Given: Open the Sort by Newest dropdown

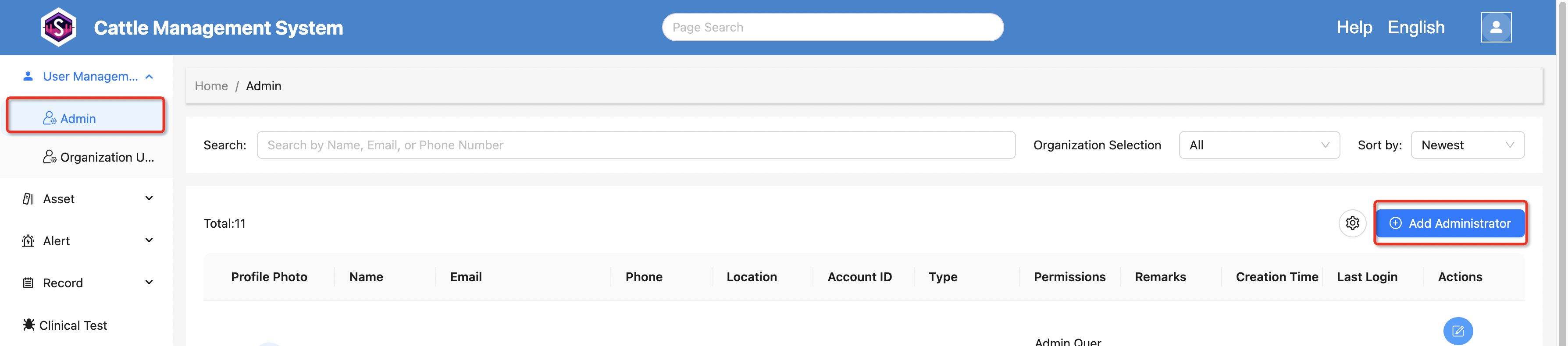Looking at the screenshot, I should (x=1467, y=145).
